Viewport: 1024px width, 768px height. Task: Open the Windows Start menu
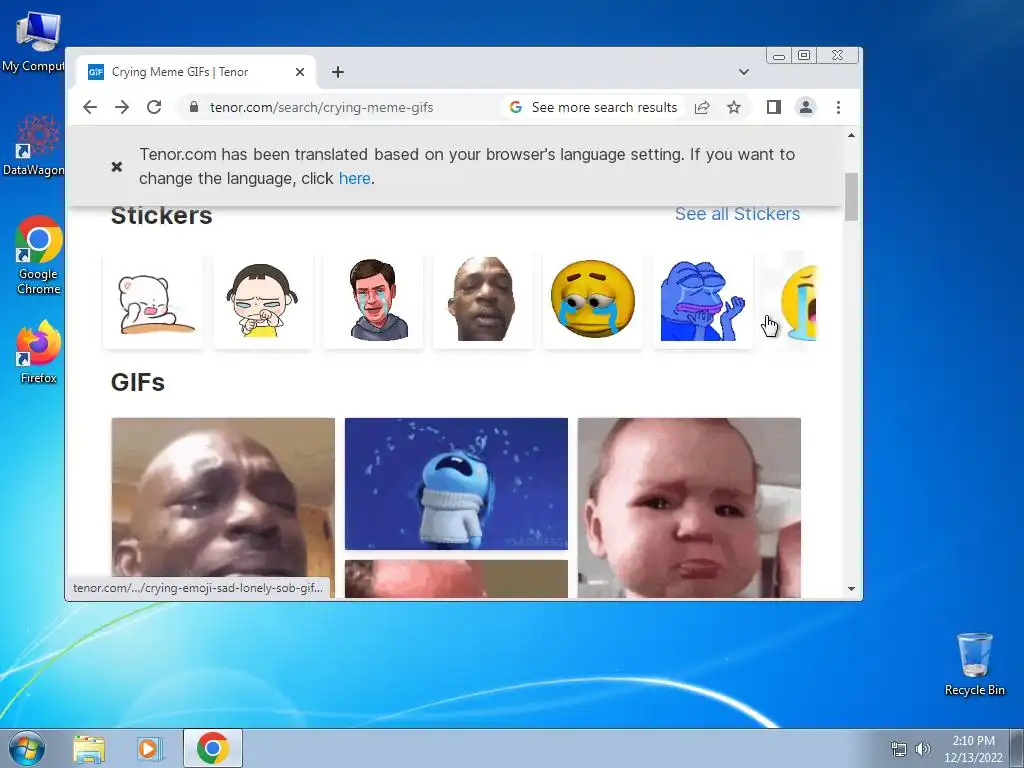[x=26, y=748]
